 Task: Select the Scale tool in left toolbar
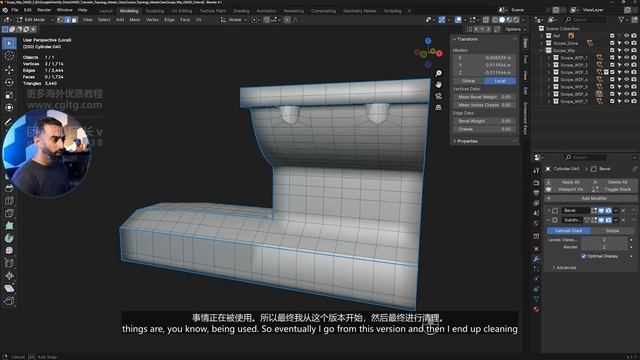click(9, 95)
